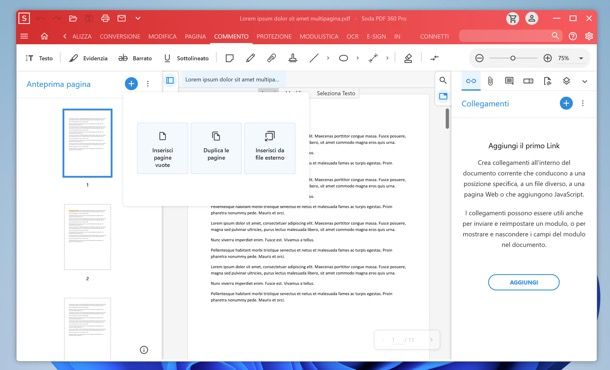Choose Inserisci pagine vuote option
Screen dimensions: 610x370
tap(163, 148)
